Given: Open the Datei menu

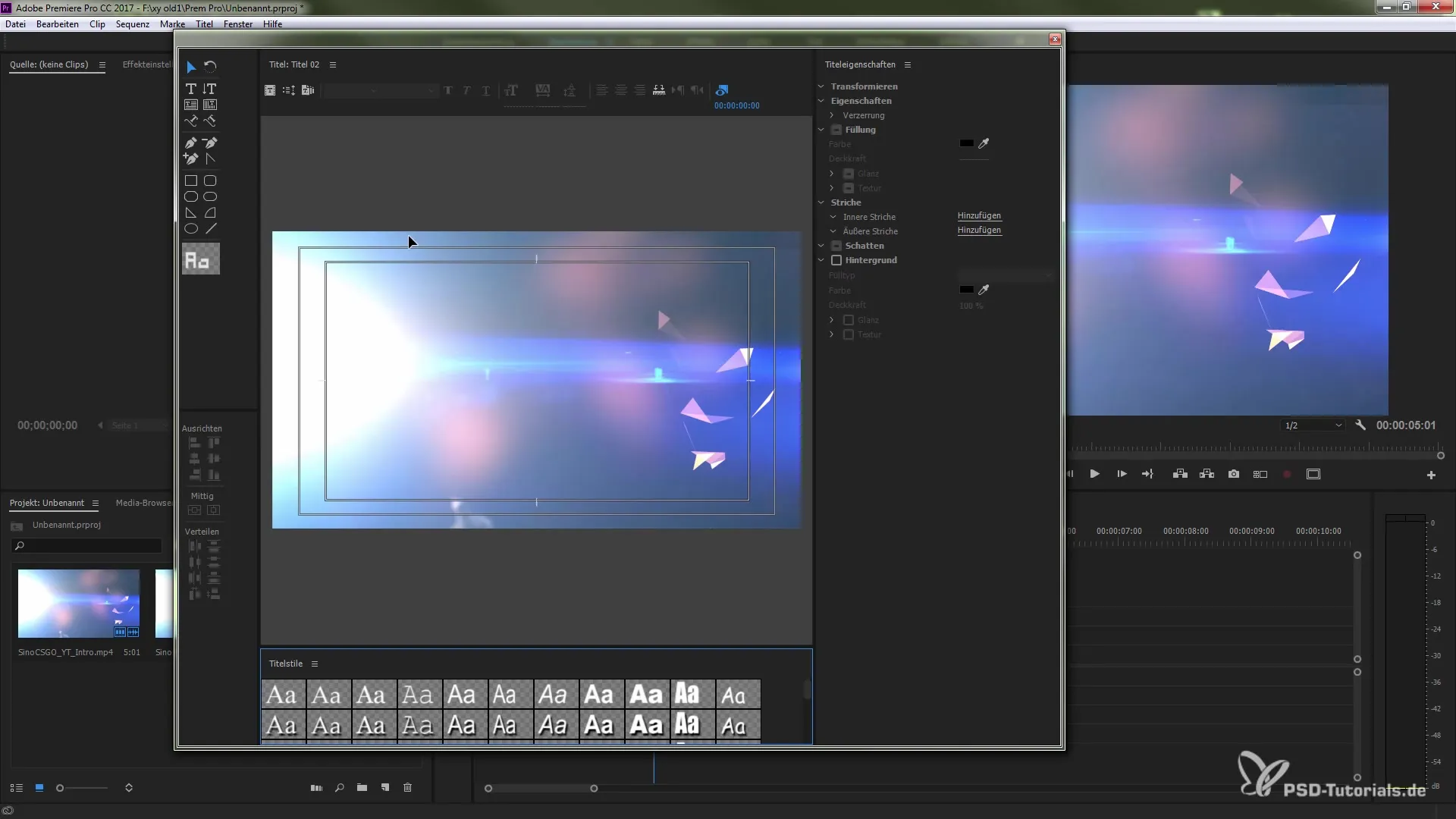Looking at the screenshot, I should (15, 24).
